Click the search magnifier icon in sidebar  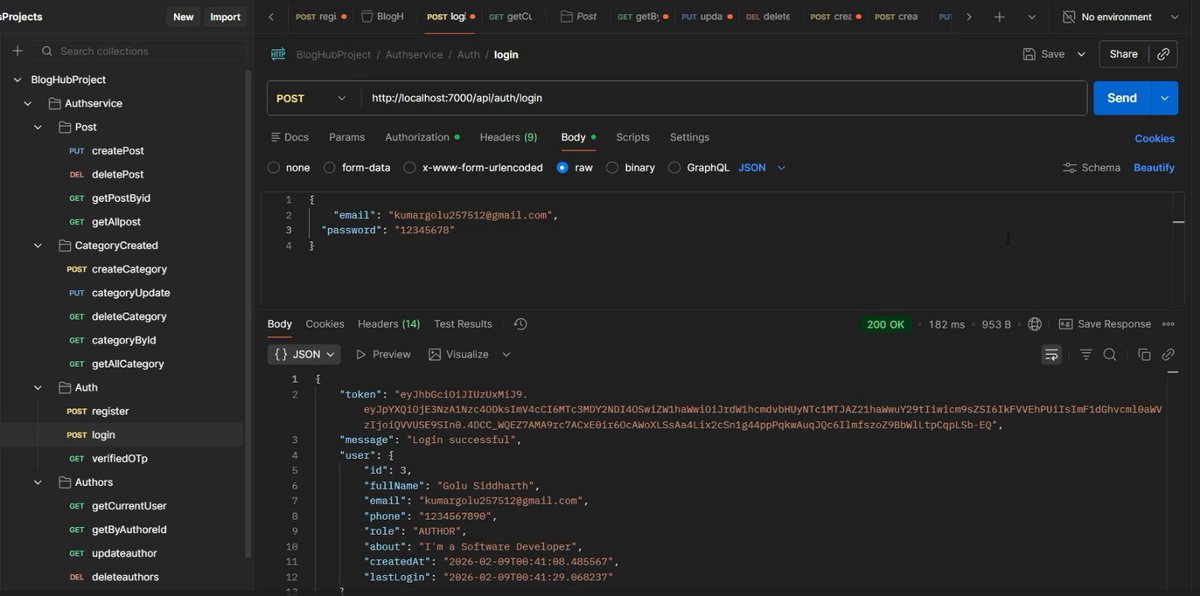coord(46,51)
